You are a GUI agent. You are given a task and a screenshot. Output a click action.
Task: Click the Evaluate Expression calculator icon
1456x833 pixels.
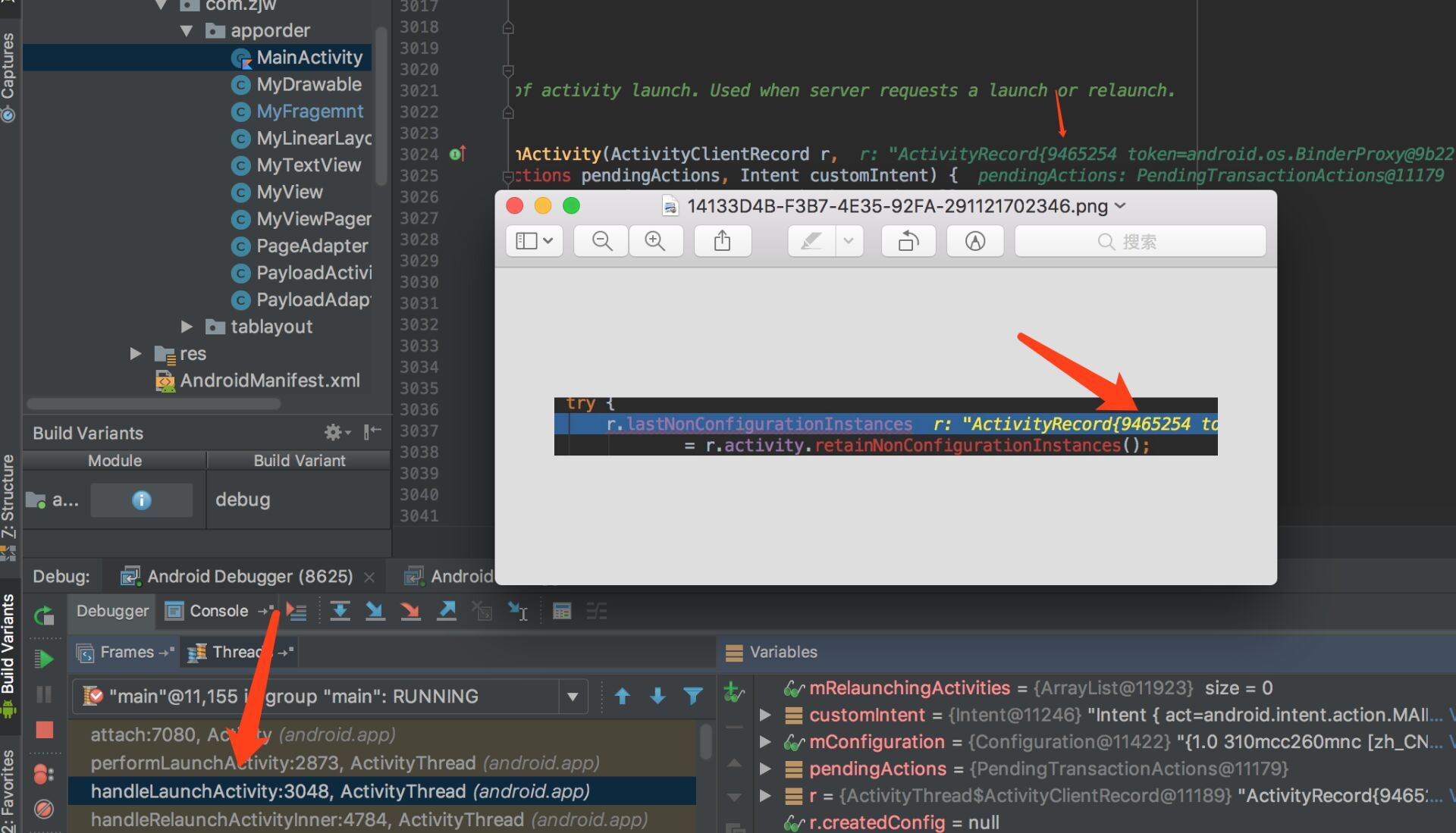coord(562,611)
